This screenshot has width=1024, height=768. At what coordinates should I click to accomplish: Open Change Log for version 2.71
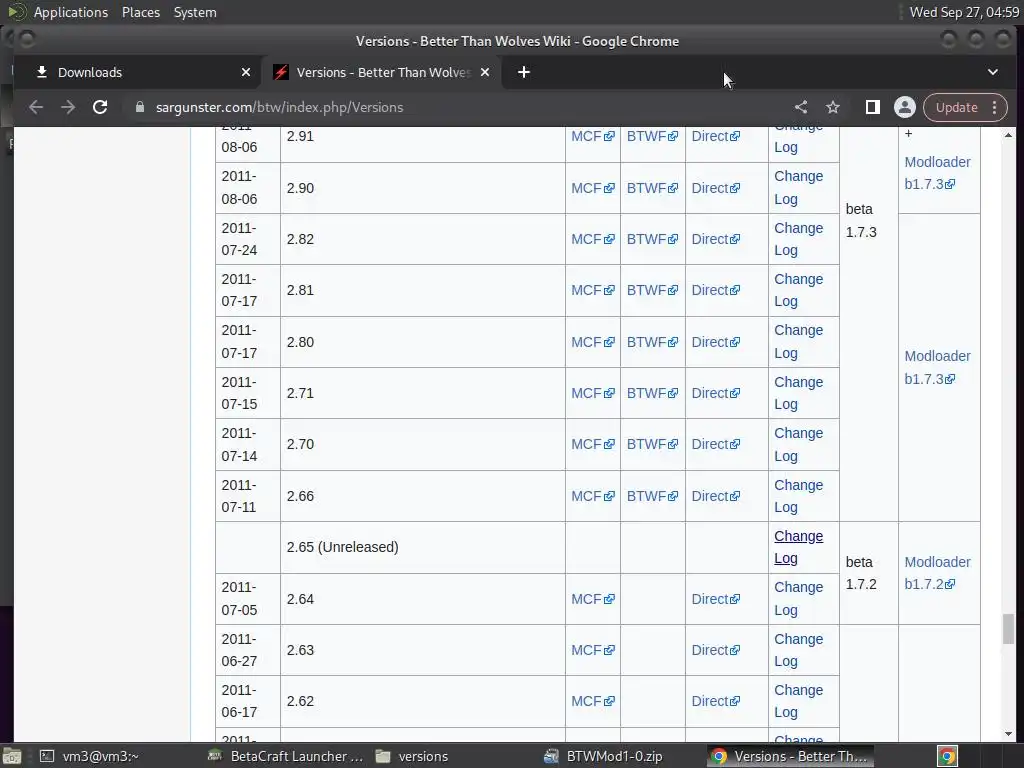pos(798,393)
